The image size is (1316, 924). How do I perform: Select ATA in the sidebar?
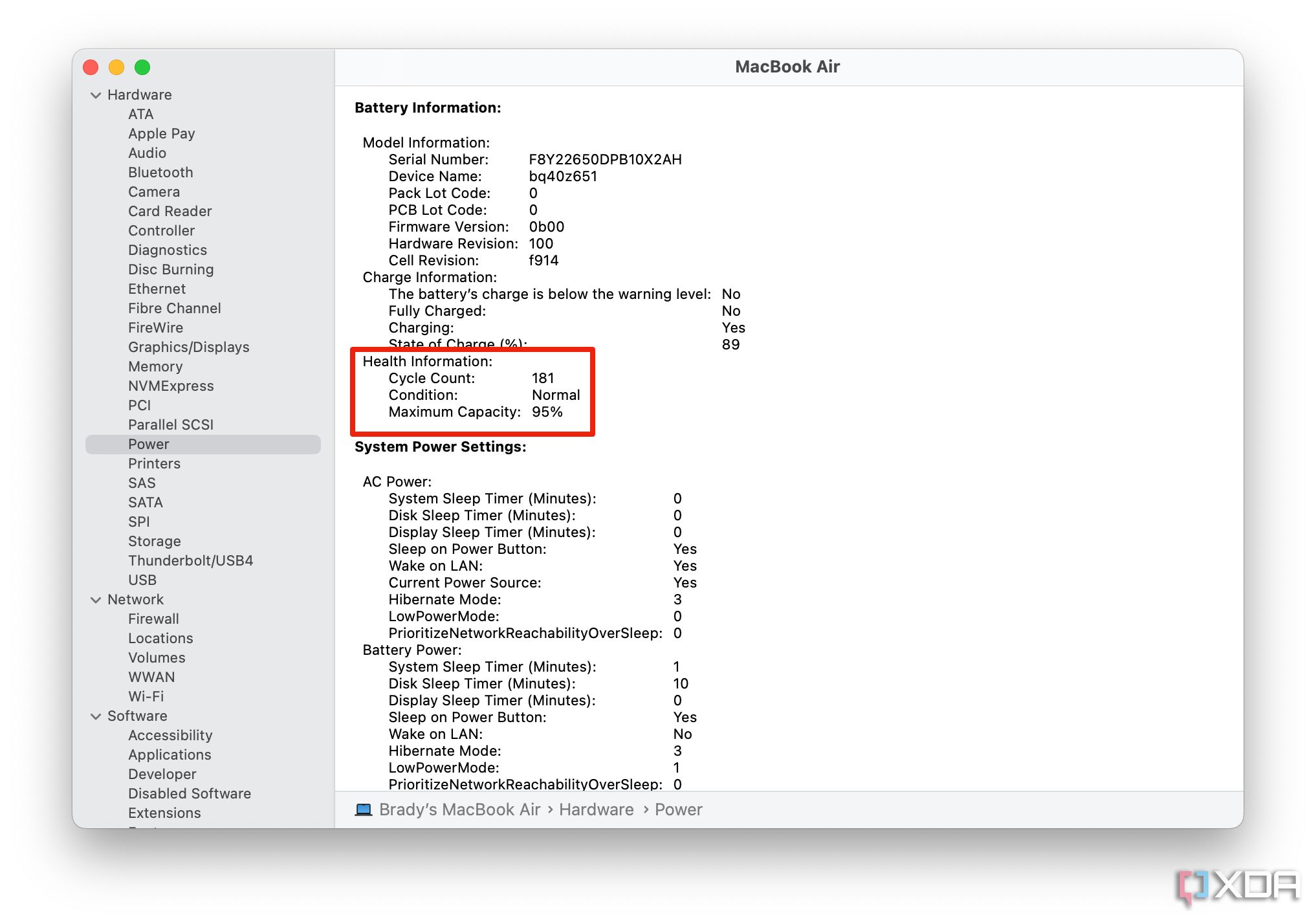point(140,115)
